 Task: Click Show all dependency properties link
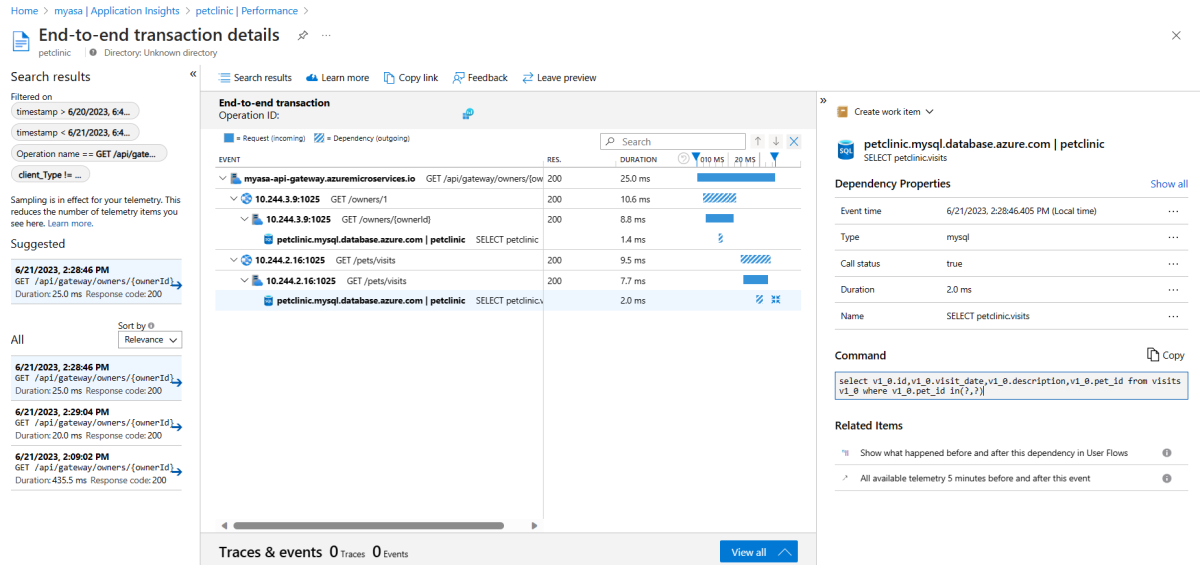point(1168,184)
